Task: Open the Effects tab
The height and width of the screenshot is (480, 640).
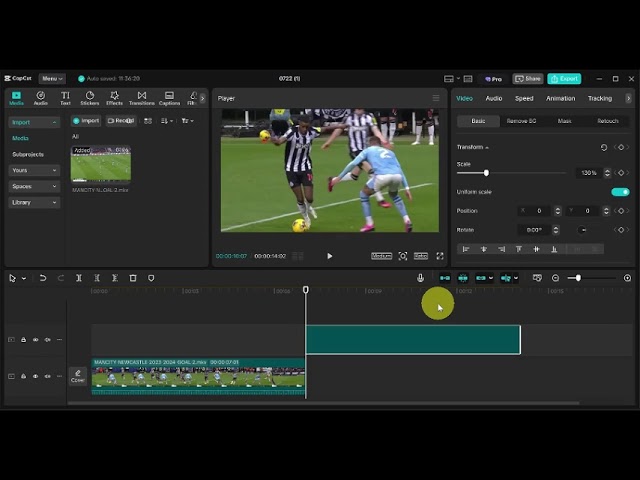Action: click(x=114, y=98)
